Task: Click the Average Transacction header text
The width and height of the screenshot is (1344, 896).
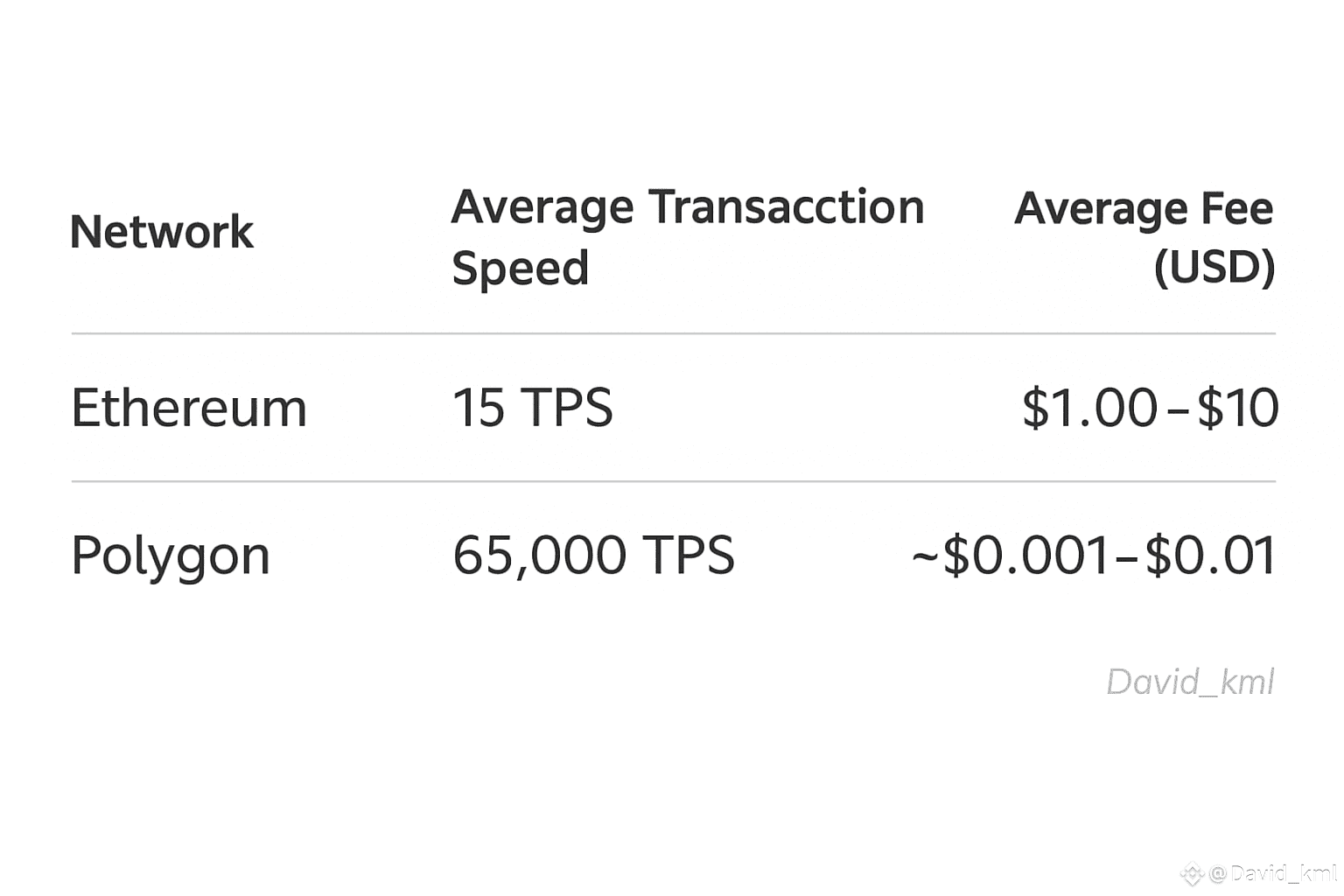Action: coord(688,207)
